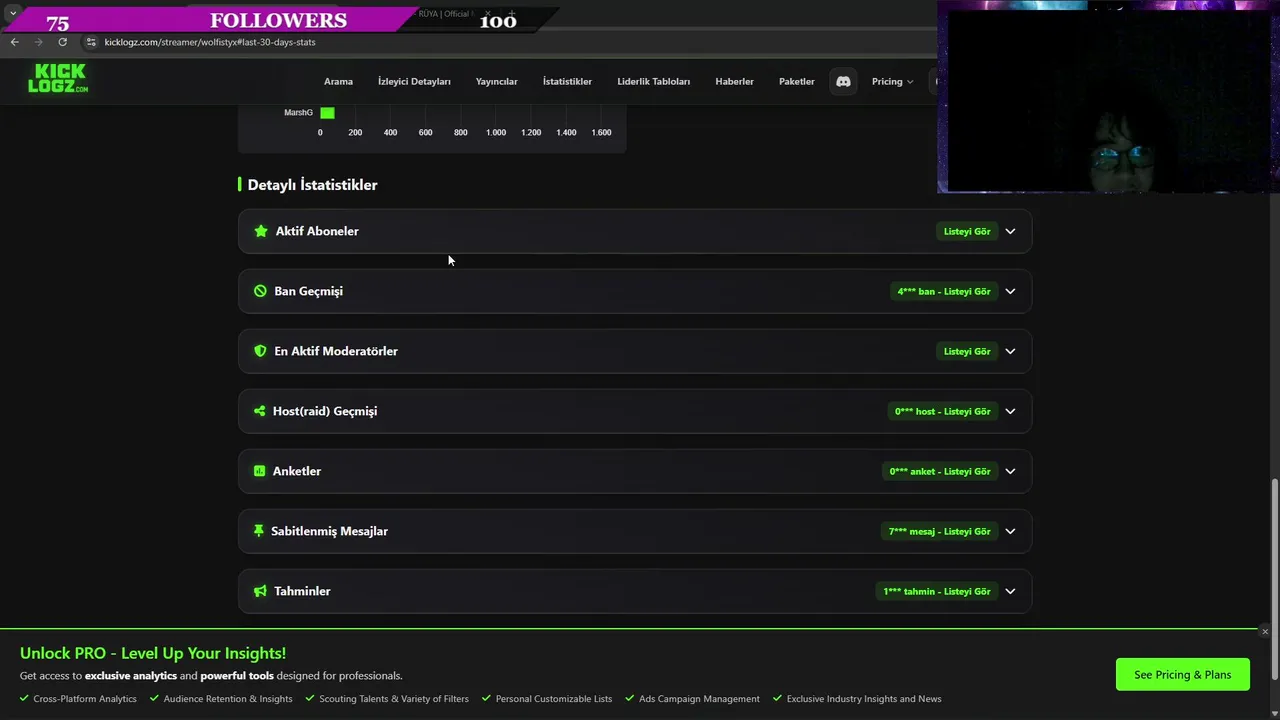Click the poll icon beside Anketler
1280x720 pixels.
(259, 471)
